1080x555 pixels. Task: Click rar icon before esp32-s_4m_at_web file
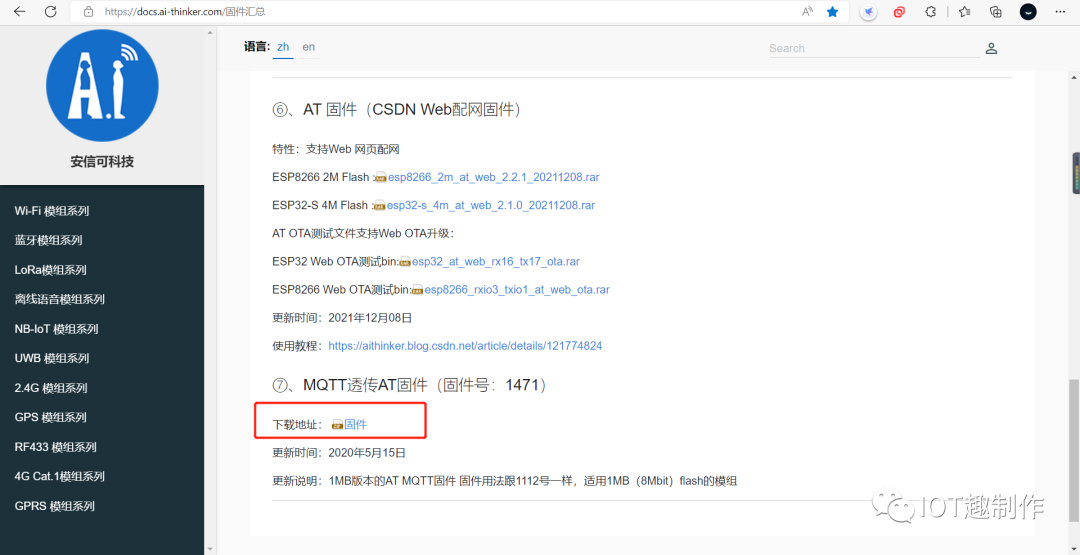(x=379, y=206)
